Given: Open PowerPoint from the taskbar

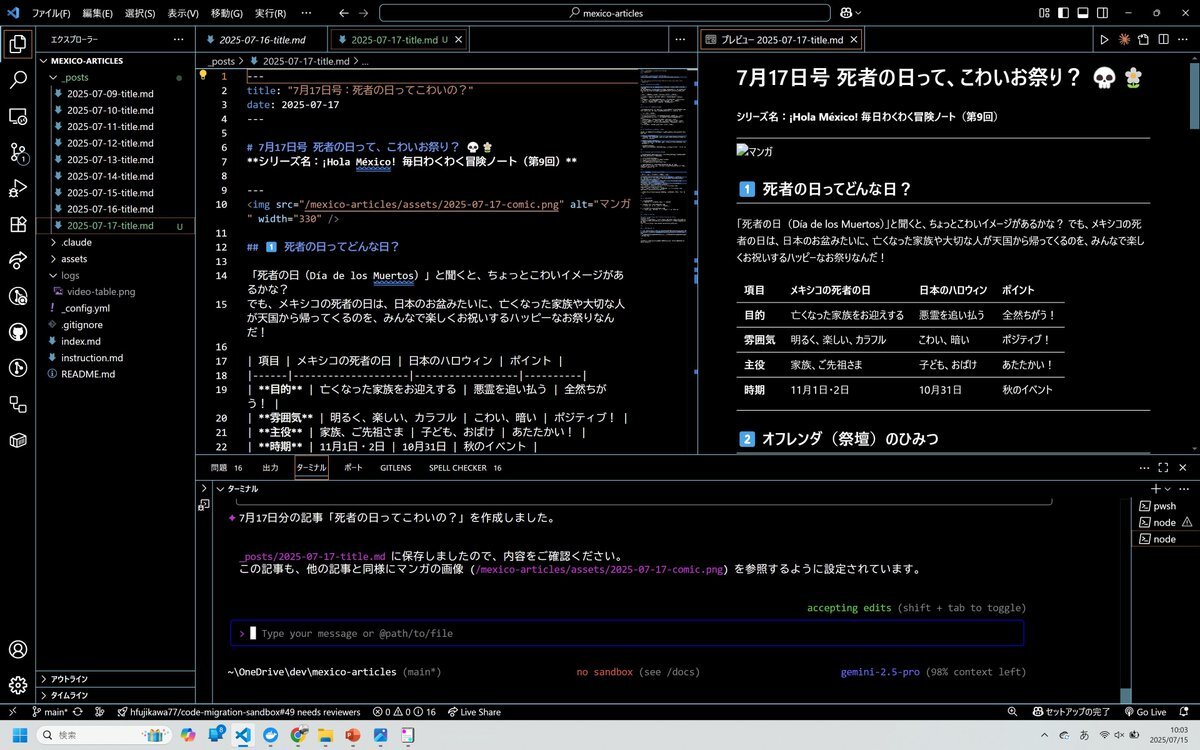Looking at the screenshot, I should pyautogui.click(x=353, y=735).
